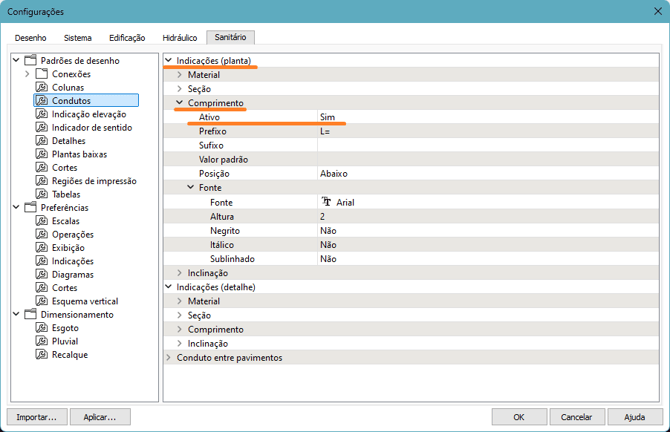This screenshot has width=670, height=432.
Task: Switch to the Hidráulico tab
Action: coord(179,38)
